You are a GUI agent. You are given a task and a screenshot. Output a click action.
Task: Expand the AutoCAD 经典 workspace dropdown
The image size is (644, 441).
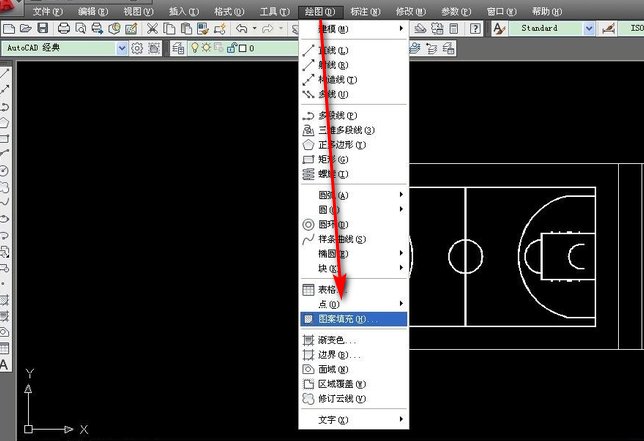pos(122,48)
